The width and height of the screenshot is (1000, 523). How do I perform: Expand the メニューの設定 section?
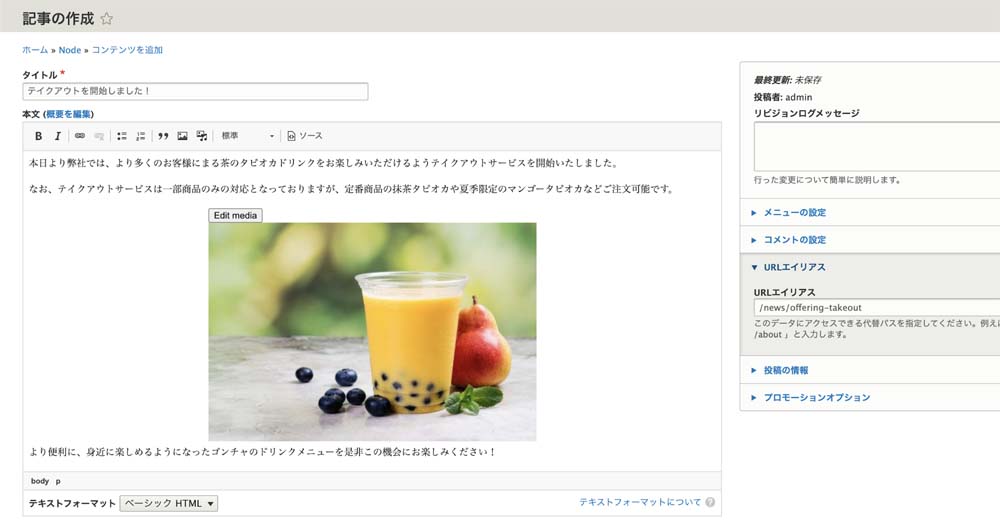coord(795,212)
